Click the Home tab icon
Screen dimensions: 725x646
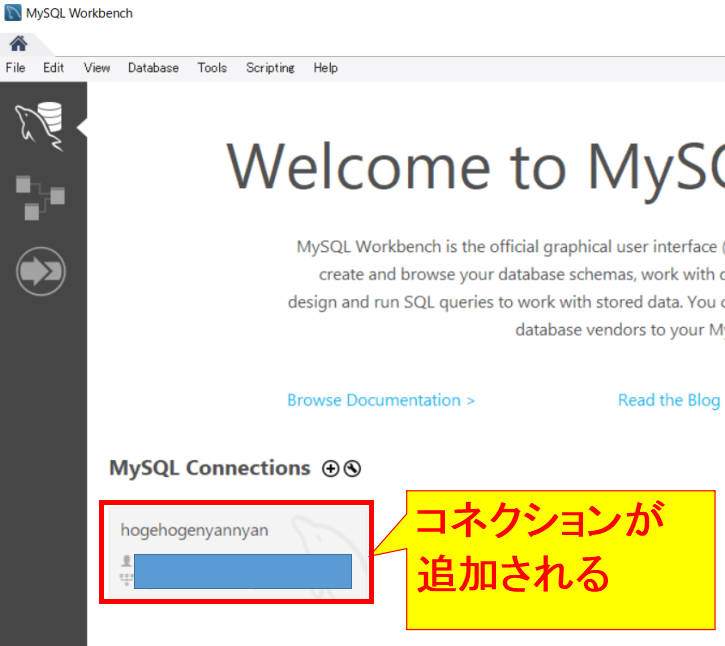click(x=18, y=44)
